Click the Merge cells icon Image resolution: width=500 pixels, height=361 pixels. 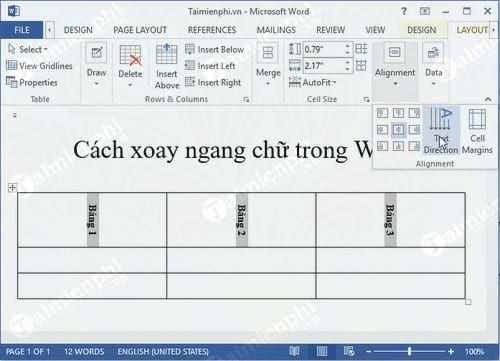tap(268, 53)
